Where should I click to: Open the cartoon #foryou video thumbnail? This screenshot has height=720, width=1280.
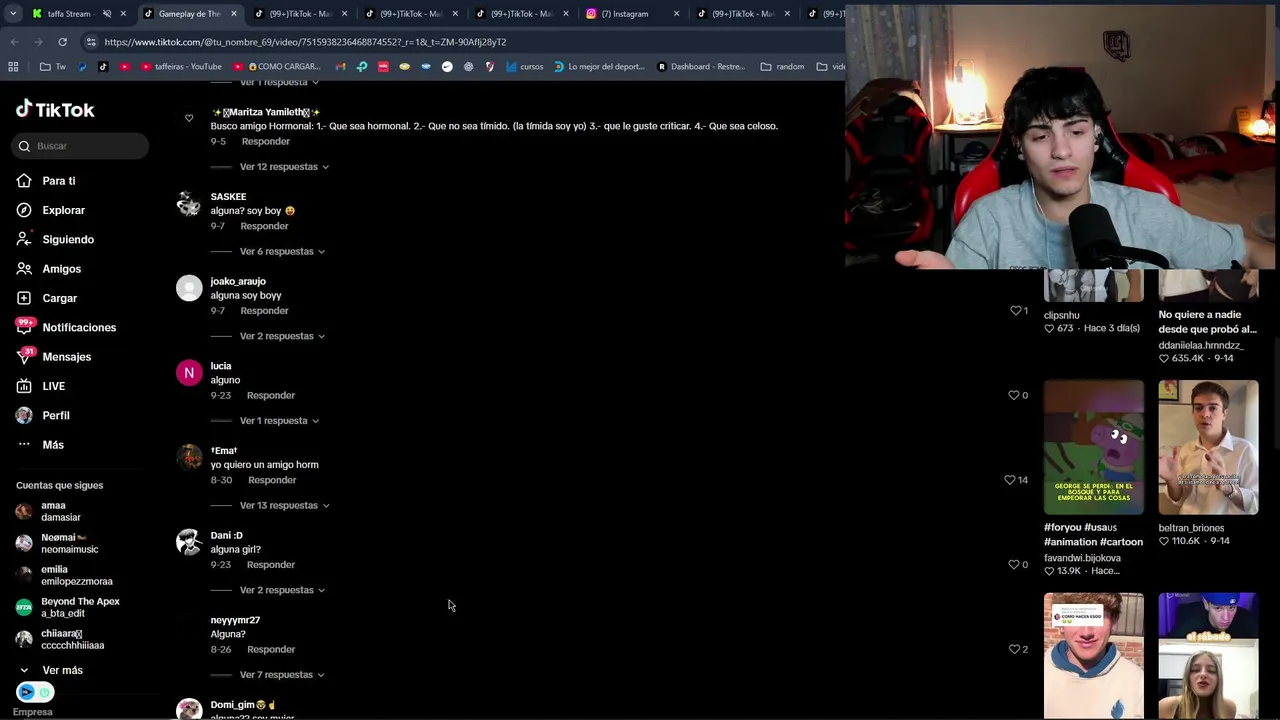point(1093,447)
